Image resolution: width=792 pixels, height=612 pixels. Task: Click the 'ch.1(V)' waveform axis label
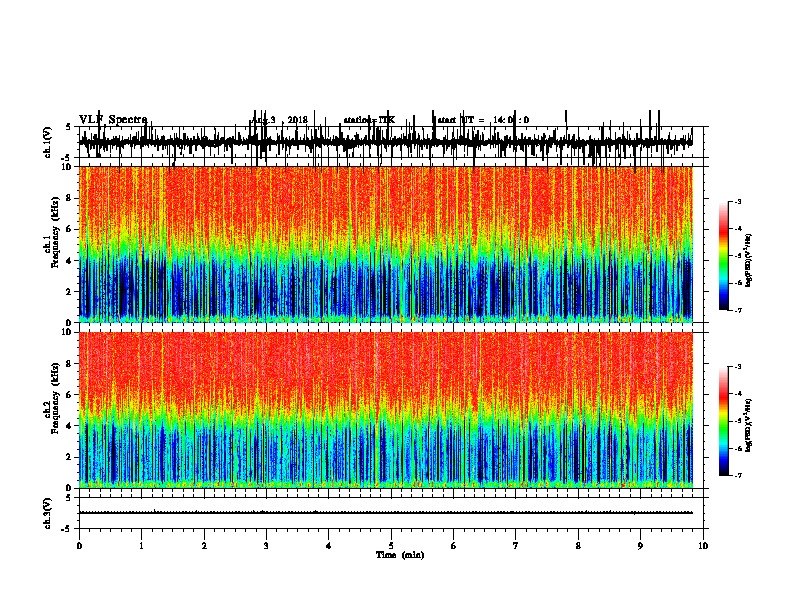[48, 142]
